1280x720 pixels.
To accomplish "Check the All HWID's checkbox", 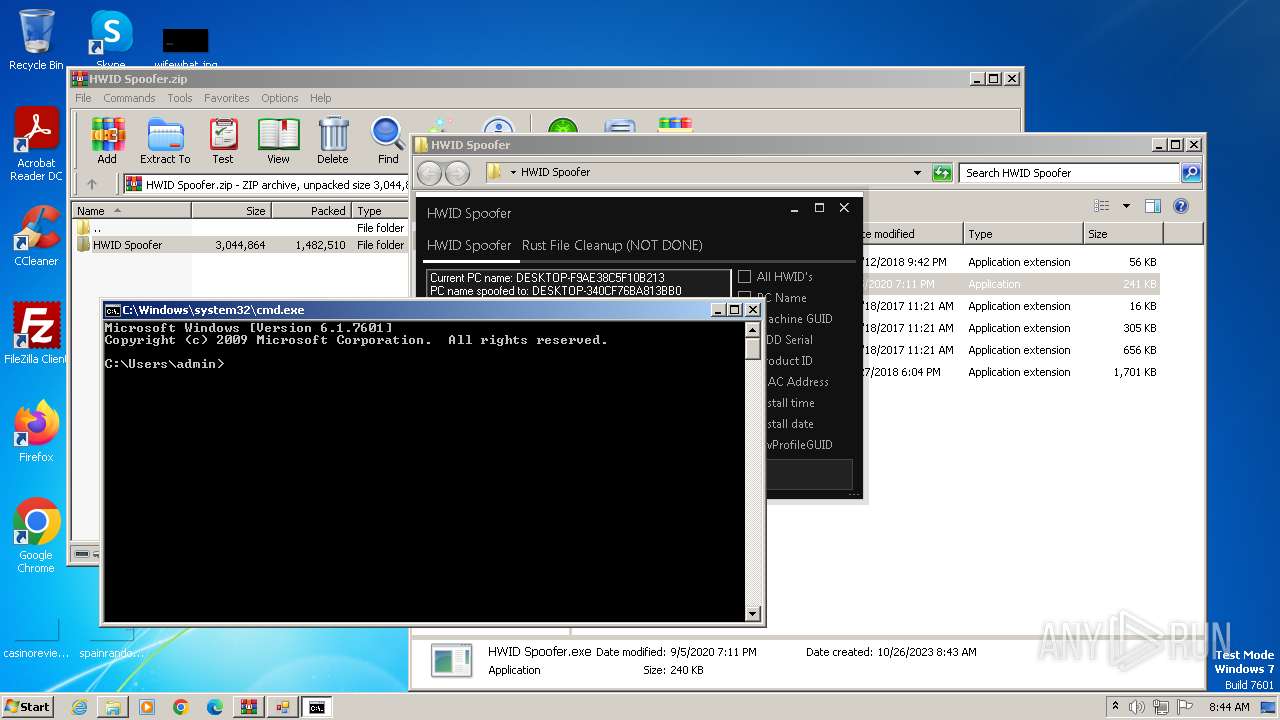I will [x=744, y=277].
